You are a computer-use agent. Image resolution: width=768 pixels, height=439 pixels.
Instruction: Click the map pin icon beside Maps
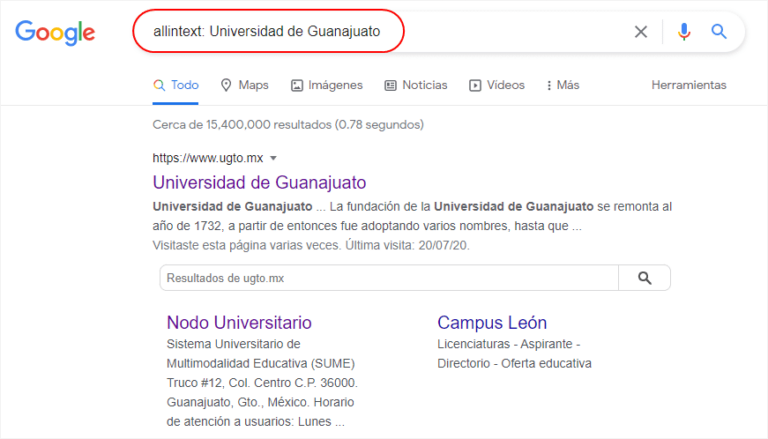(226, 85)
